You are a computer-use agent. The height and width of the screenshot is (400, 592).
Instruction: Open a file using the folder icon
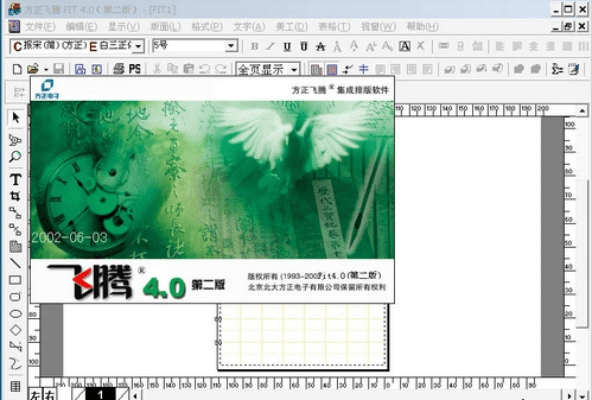(33, 69)
